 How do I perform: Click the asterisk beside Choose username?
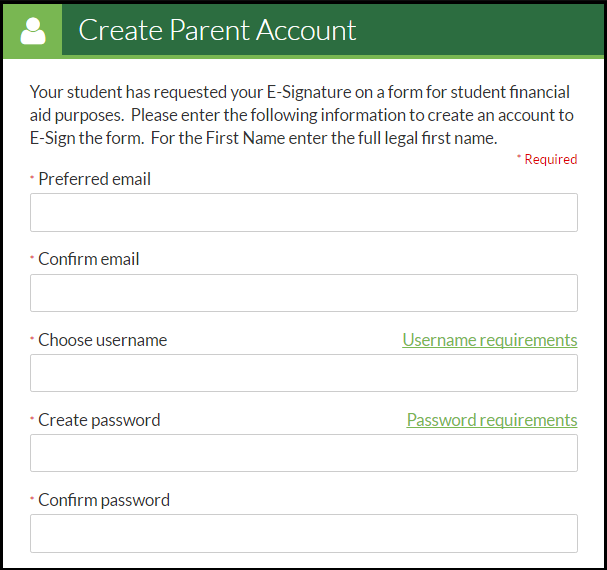[32, 338]
